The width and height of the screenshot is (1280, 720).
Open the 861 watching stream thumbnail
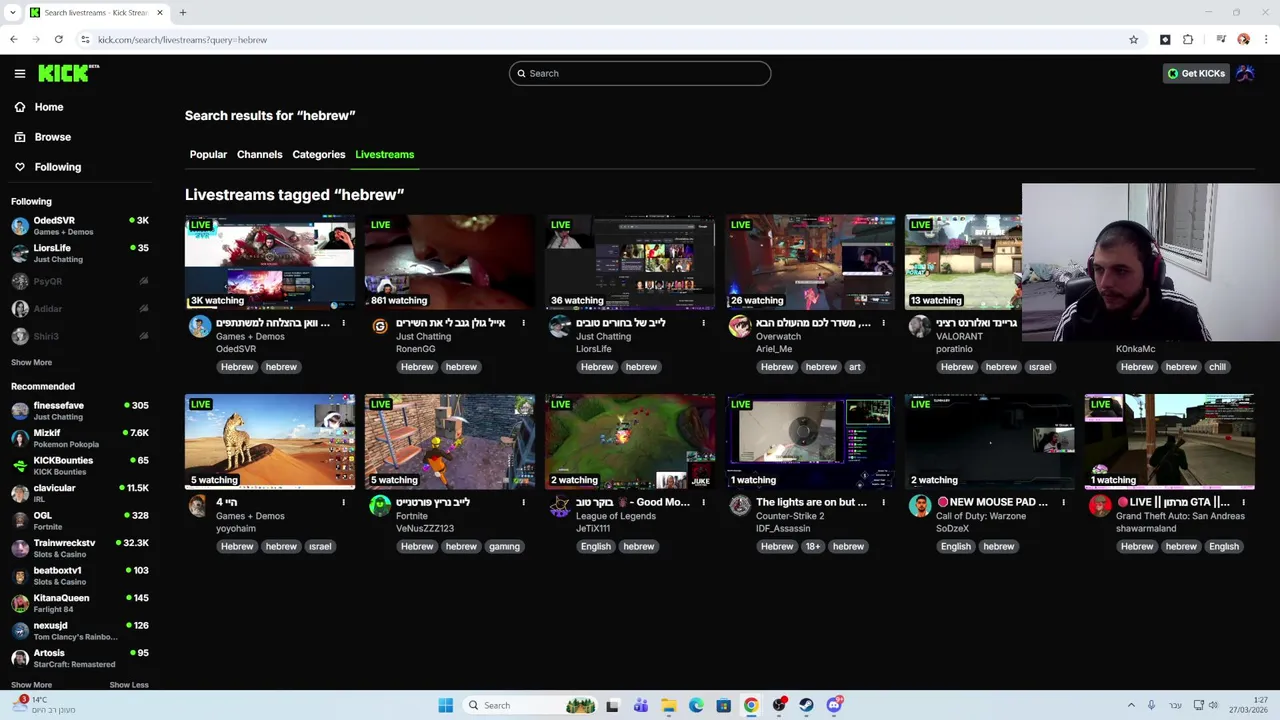click(450, 262)
